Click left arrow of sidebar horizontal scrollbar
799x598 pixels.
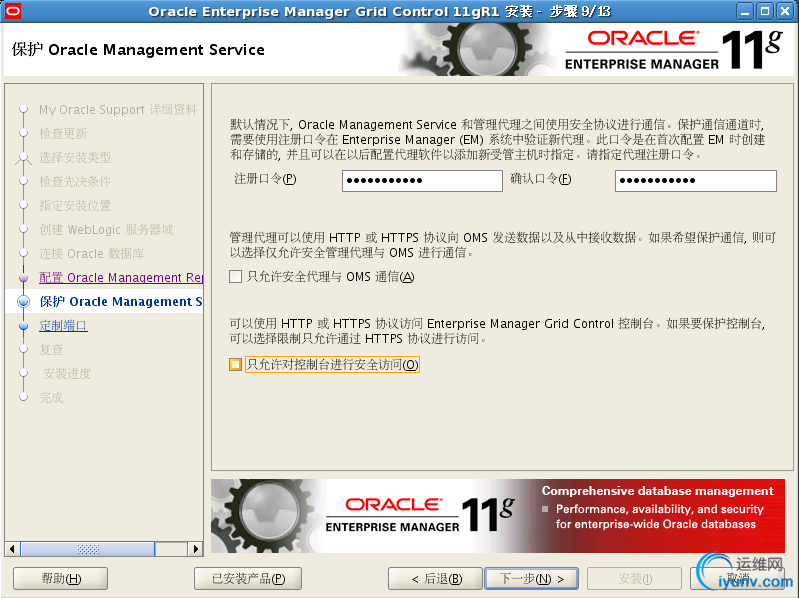(x=12, y=549)
